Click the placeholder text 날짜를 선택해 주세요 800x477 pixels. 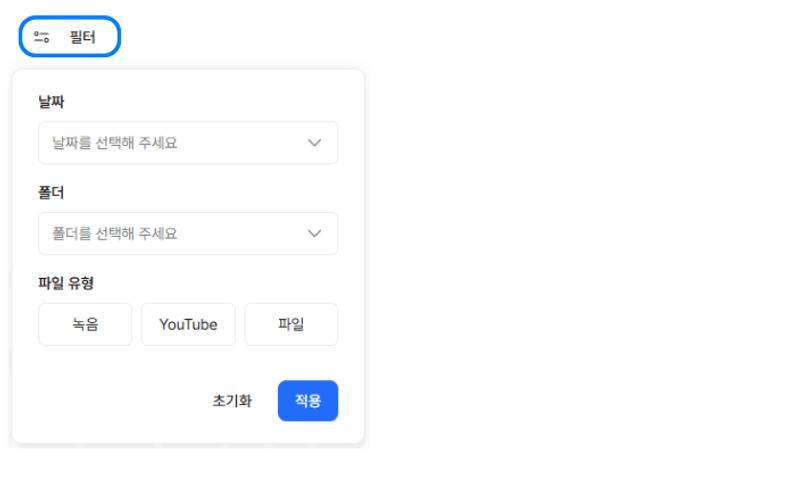[115, 143]
